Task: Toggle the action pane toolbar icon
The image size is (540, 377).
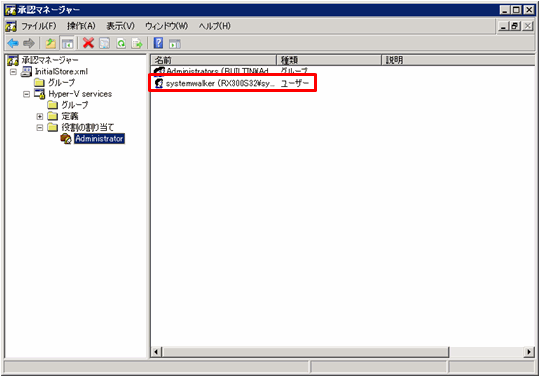Action: pyautogui.click(x=175, y=43)
